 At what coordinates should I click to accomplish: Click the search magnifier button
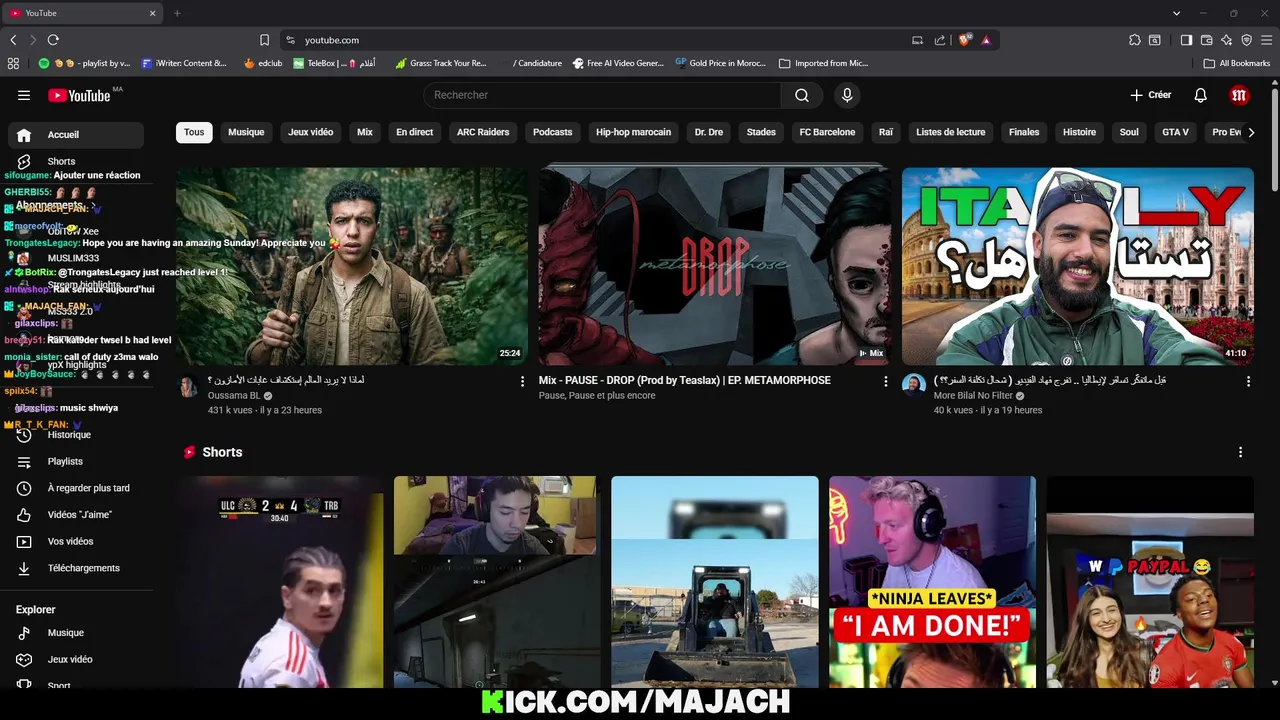(802, 95)
